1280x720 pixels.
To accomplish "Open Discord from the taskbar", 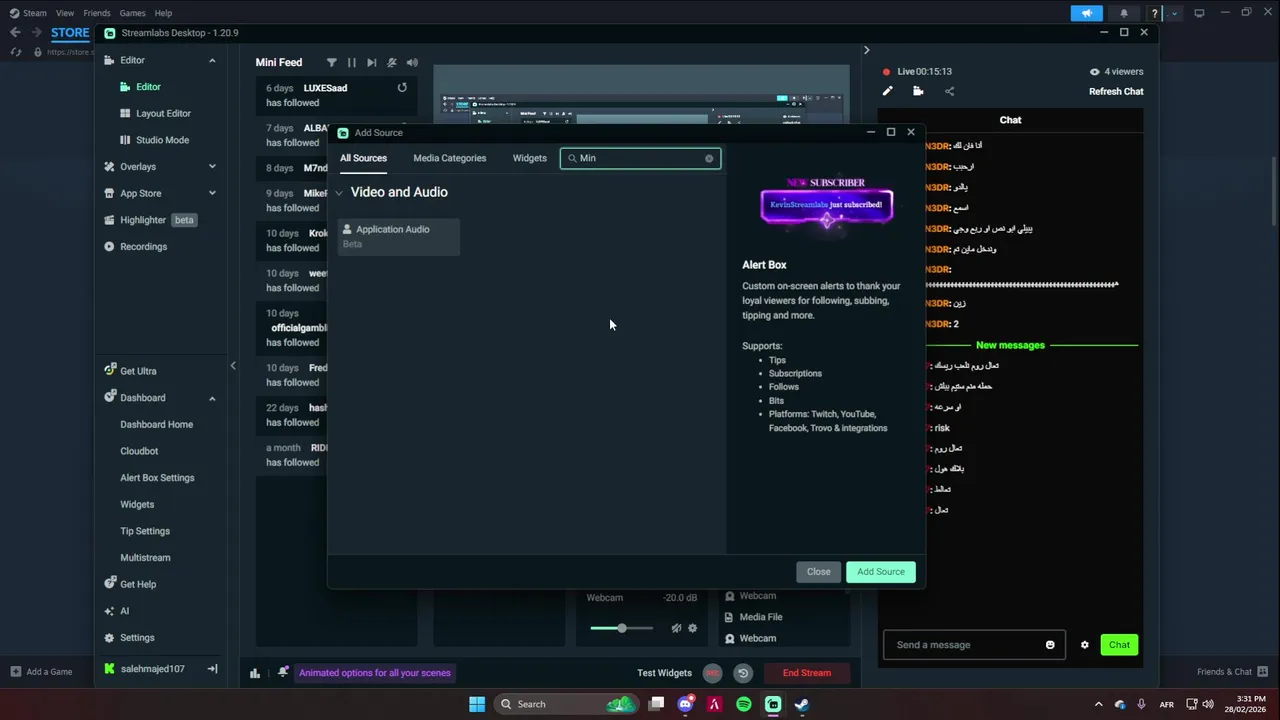I will pyautogui.click(x=685, y=704).
